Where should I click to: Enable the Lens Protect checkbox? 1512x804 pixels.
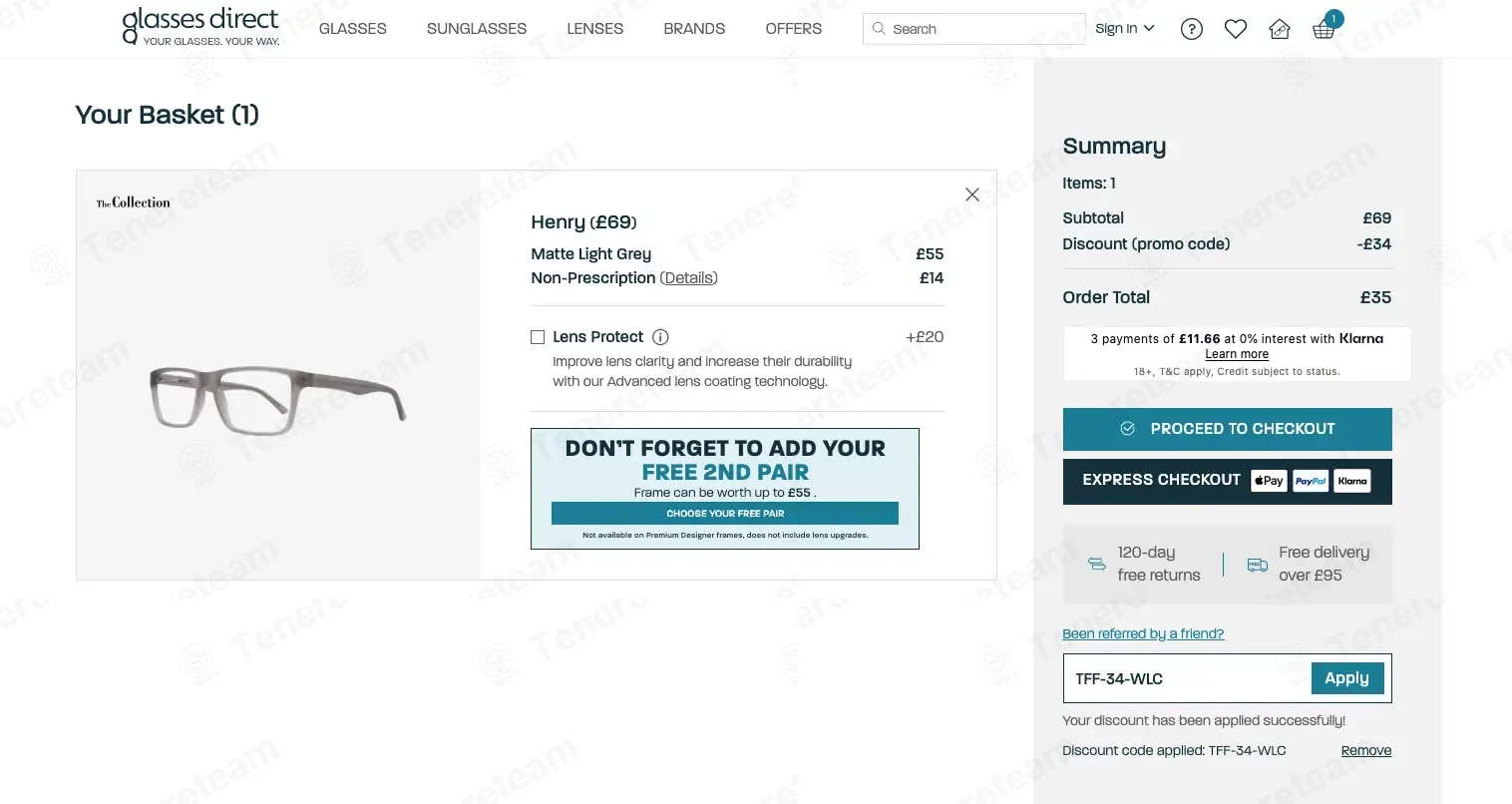(x=538, y=337)
